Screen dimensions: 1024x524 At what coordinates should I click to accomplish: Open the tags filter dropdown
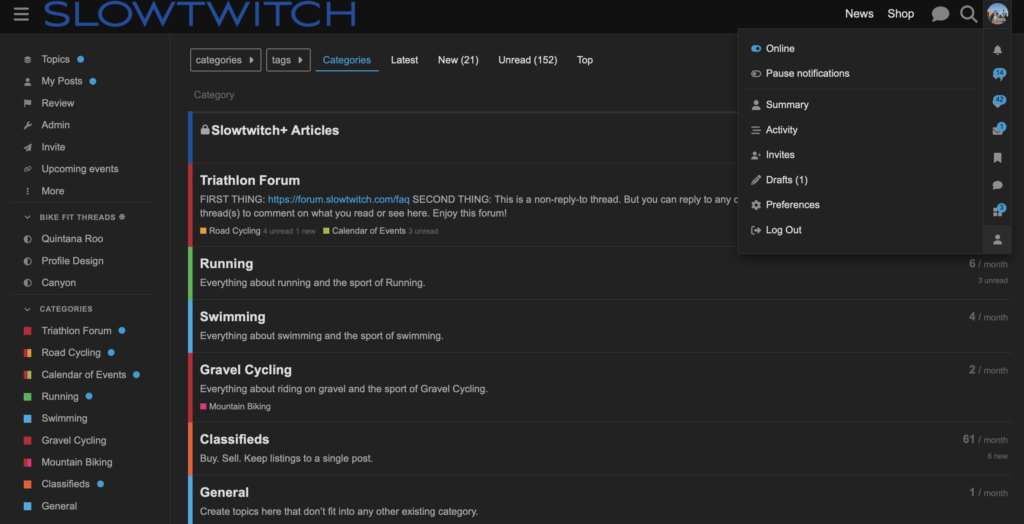(288, 60)
